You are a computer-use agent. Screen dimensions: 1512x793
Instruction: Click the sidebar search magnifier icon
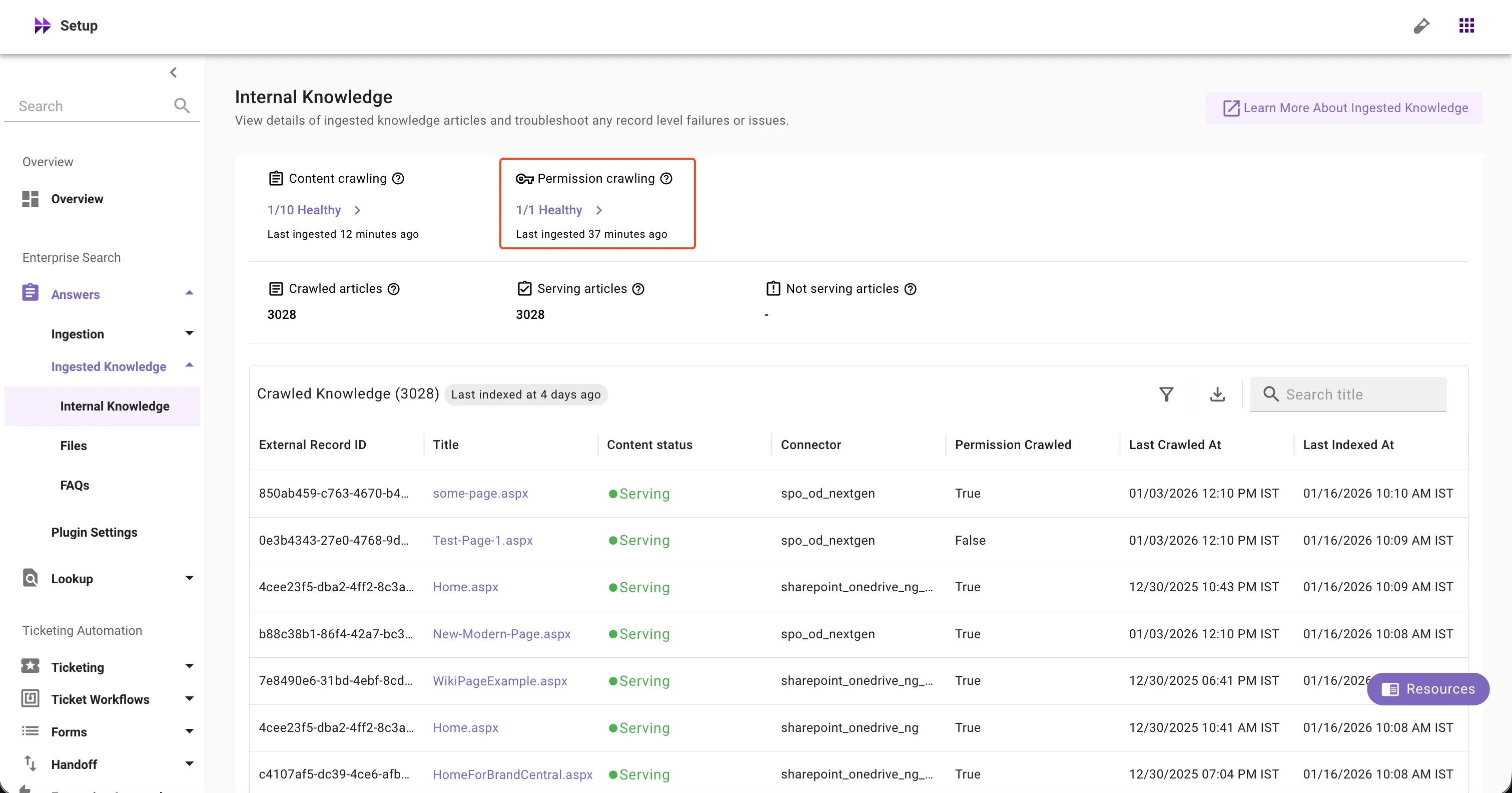pyautogui.click(x=181, y=106)
